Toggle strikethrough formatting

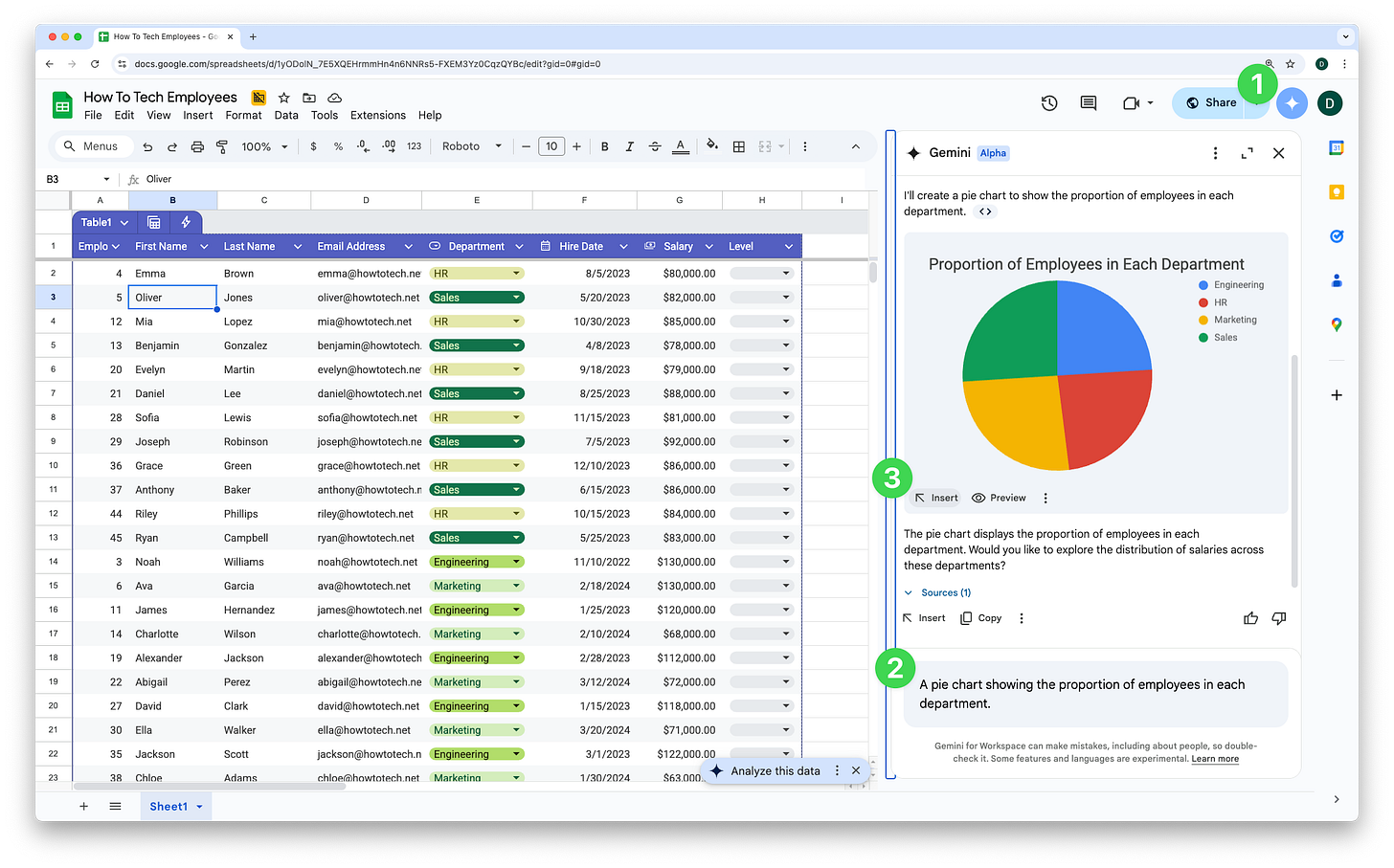[x=655, y=146]
